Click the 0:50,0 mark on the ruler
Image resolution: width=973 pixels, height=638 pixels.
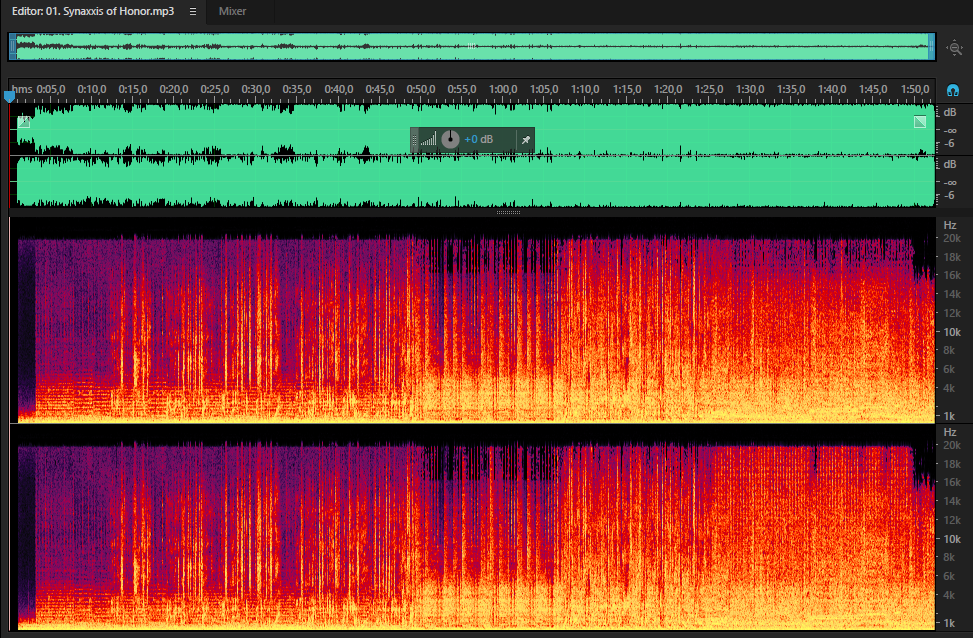[x=421, y=89]
